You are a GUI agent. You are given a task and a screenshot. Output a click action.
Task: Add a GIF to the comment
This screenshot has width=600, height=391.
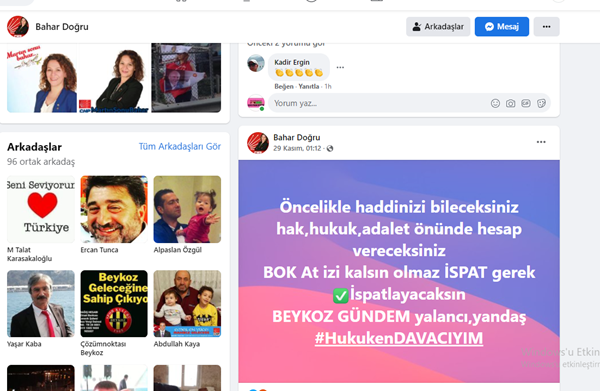(x=526, y=103)
